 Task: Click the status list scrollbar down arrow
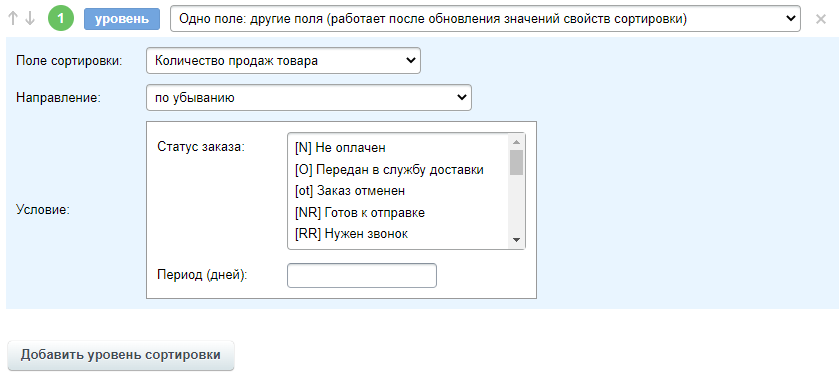point(516,240)
